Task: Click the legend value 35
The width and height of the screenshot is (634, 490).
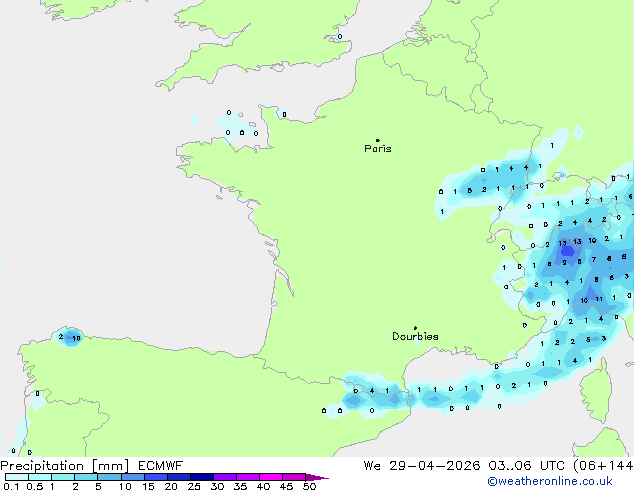Action: (x=240, y=486)
